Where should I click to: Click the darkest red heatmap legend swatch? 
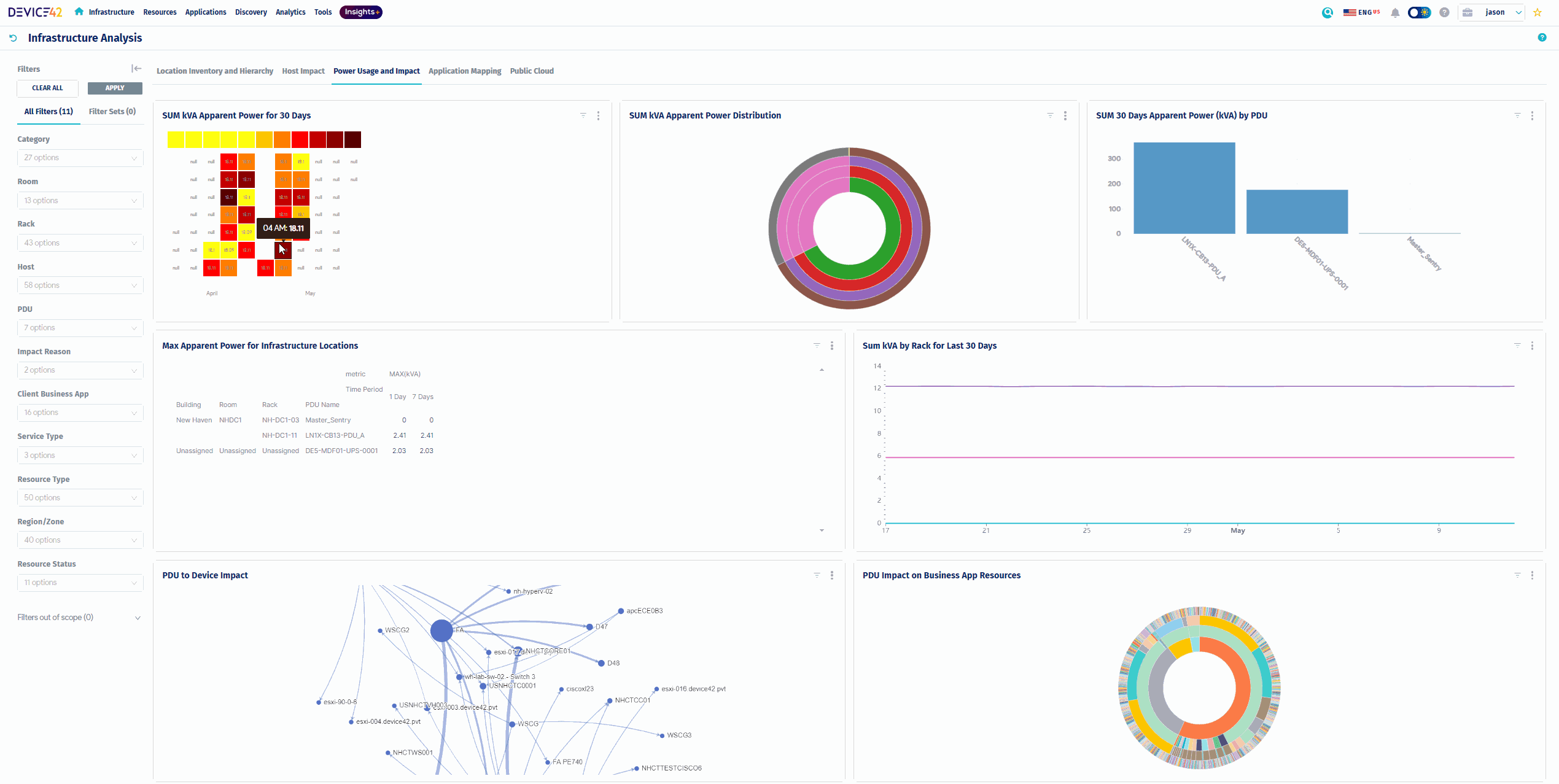pos(352,140)
